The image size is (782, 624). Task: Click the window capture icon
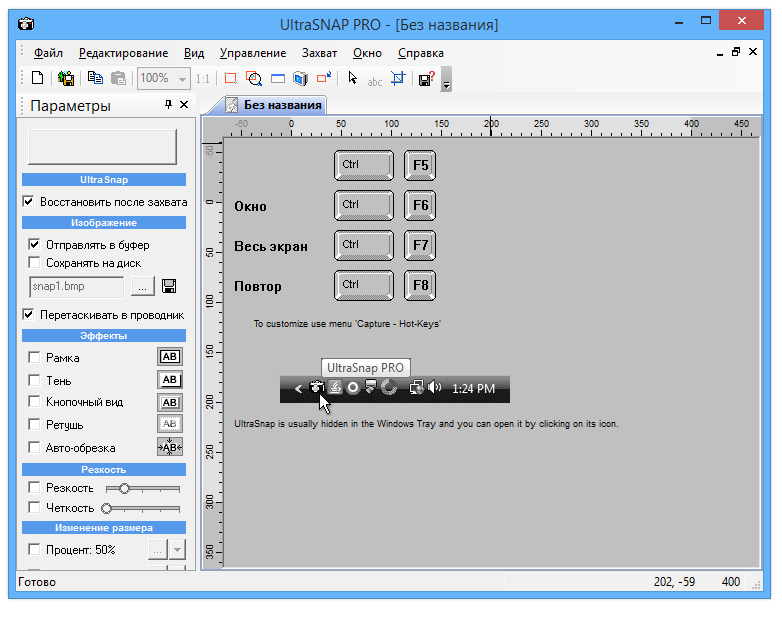[x=278, y=78]
